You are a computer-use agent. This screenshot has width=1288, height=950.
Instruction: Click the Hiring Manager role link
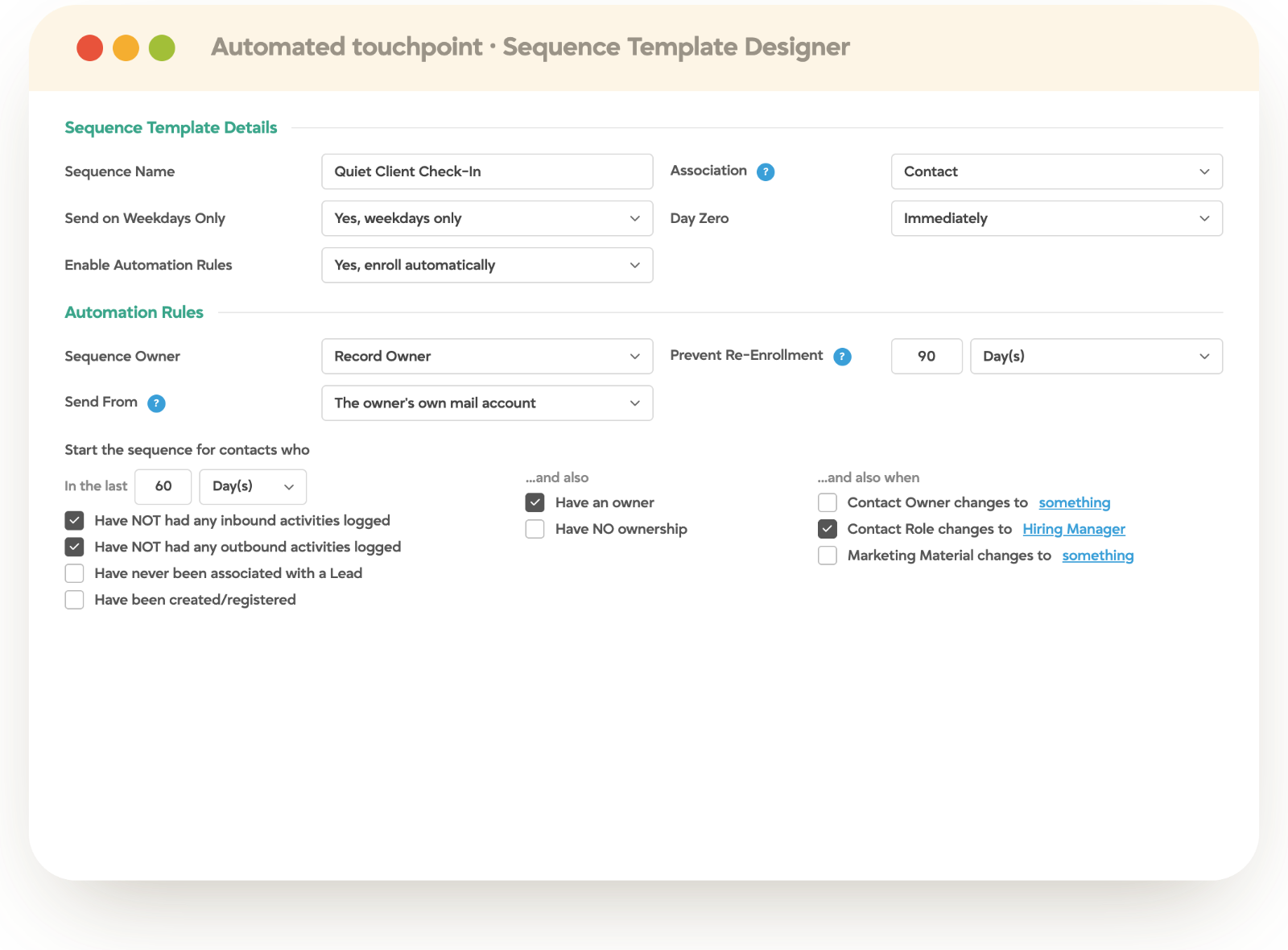click(1074, 529)
